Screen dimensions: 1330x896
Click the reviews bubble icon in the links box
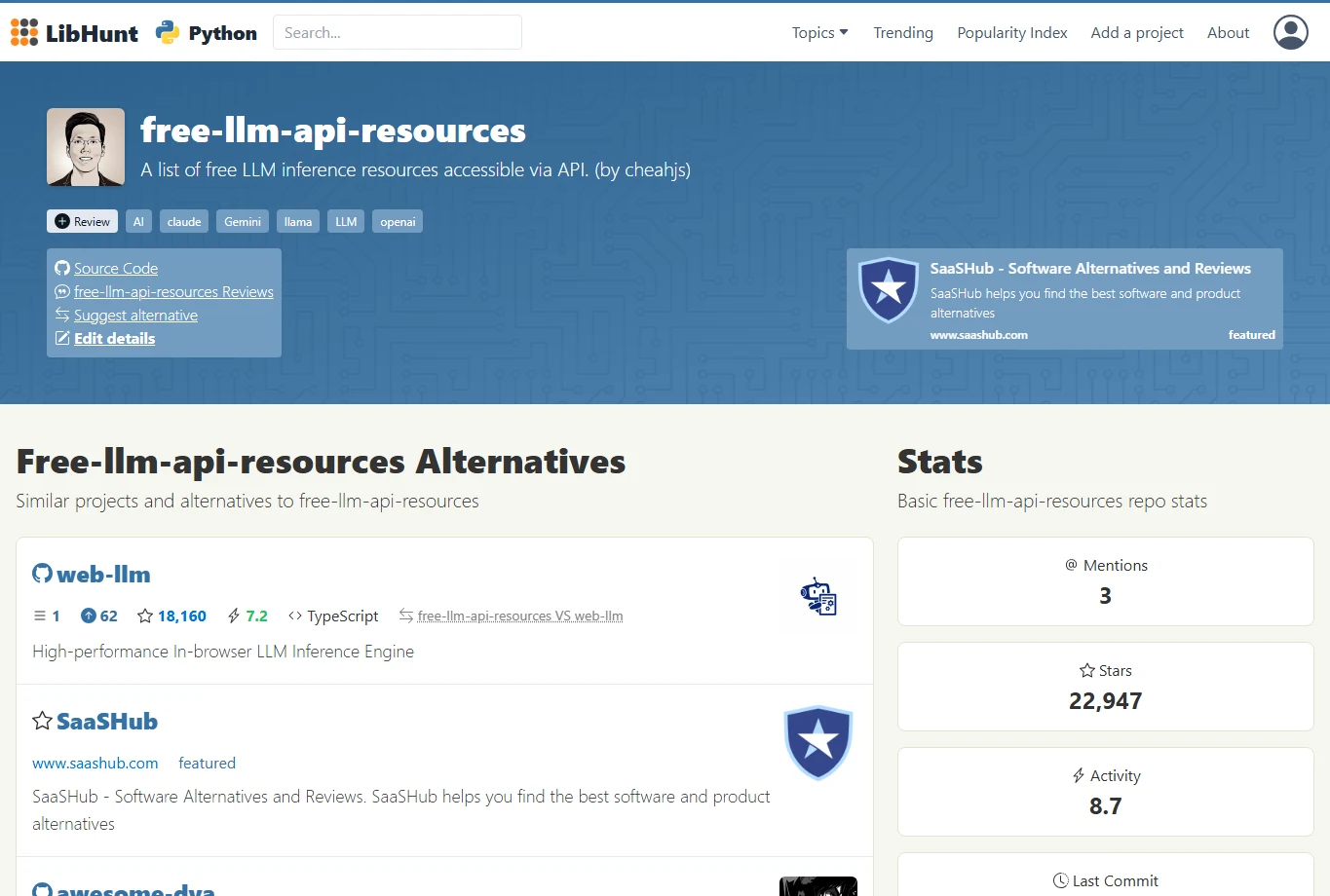pyautogui.click(x=62, y=291)
